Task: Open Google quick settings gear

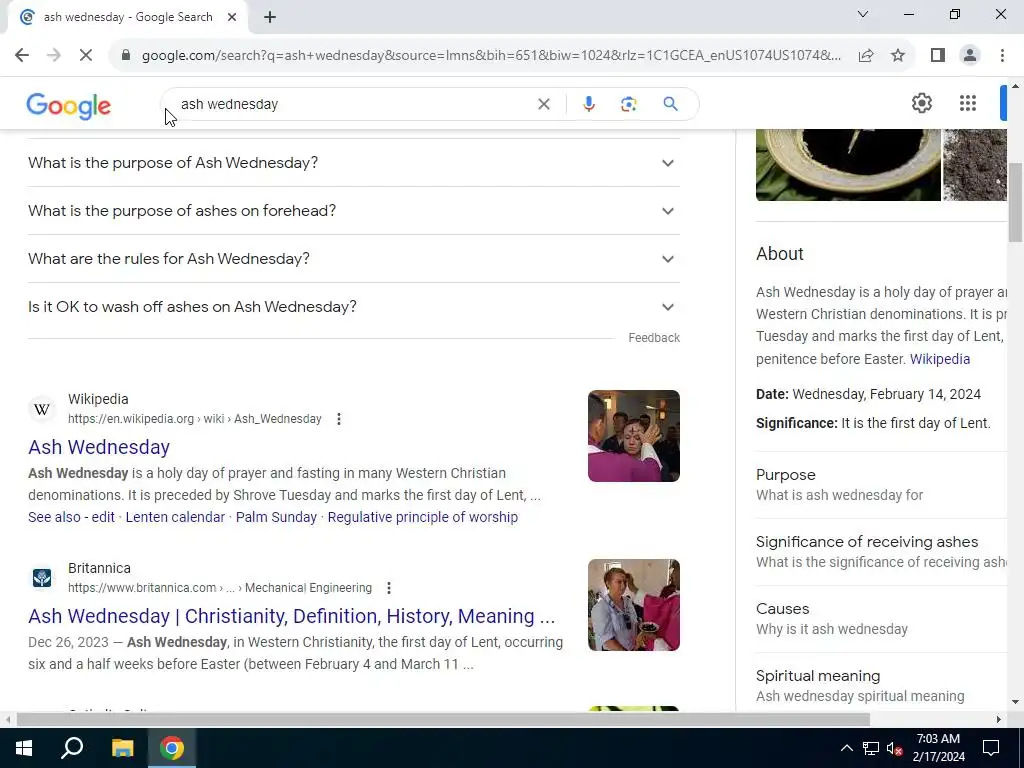Action: pos(921,103)
